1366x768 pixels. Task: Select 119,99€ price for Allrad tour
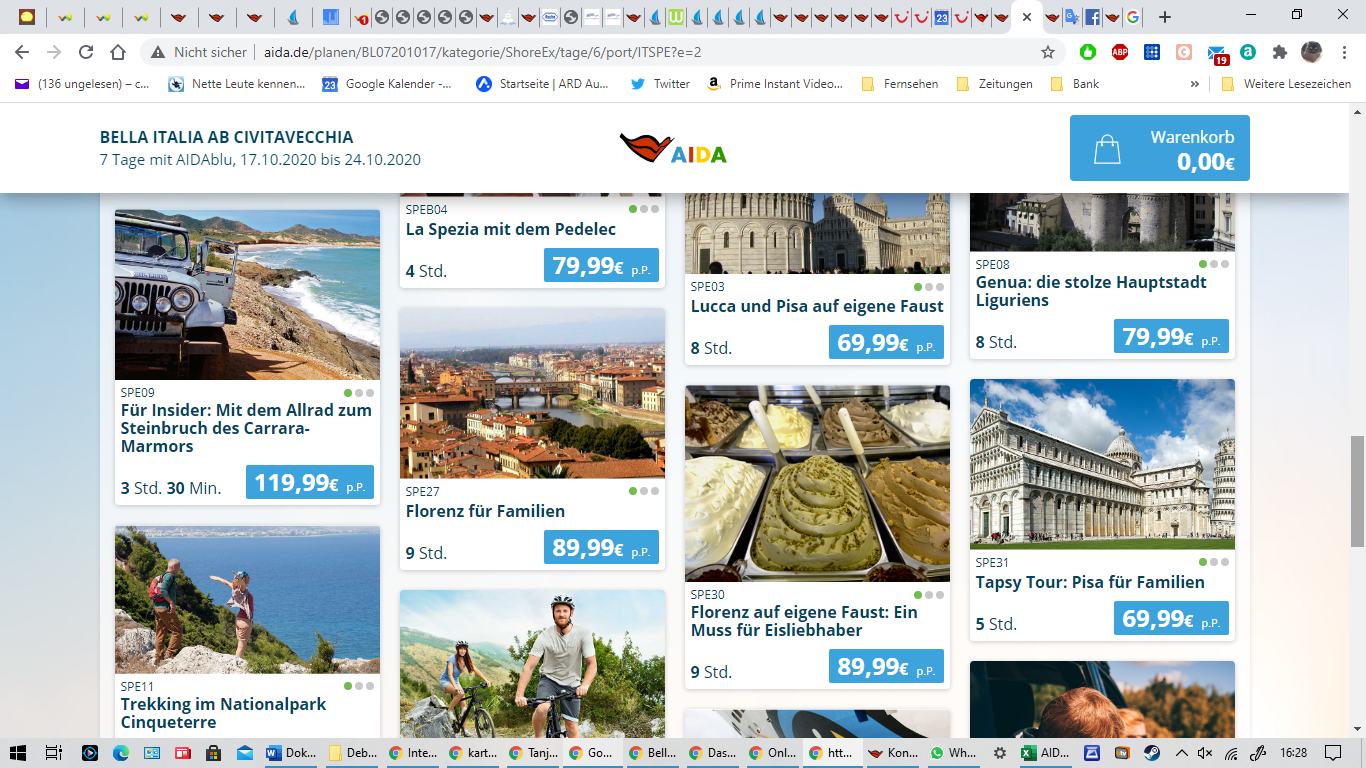click(309, 483)
